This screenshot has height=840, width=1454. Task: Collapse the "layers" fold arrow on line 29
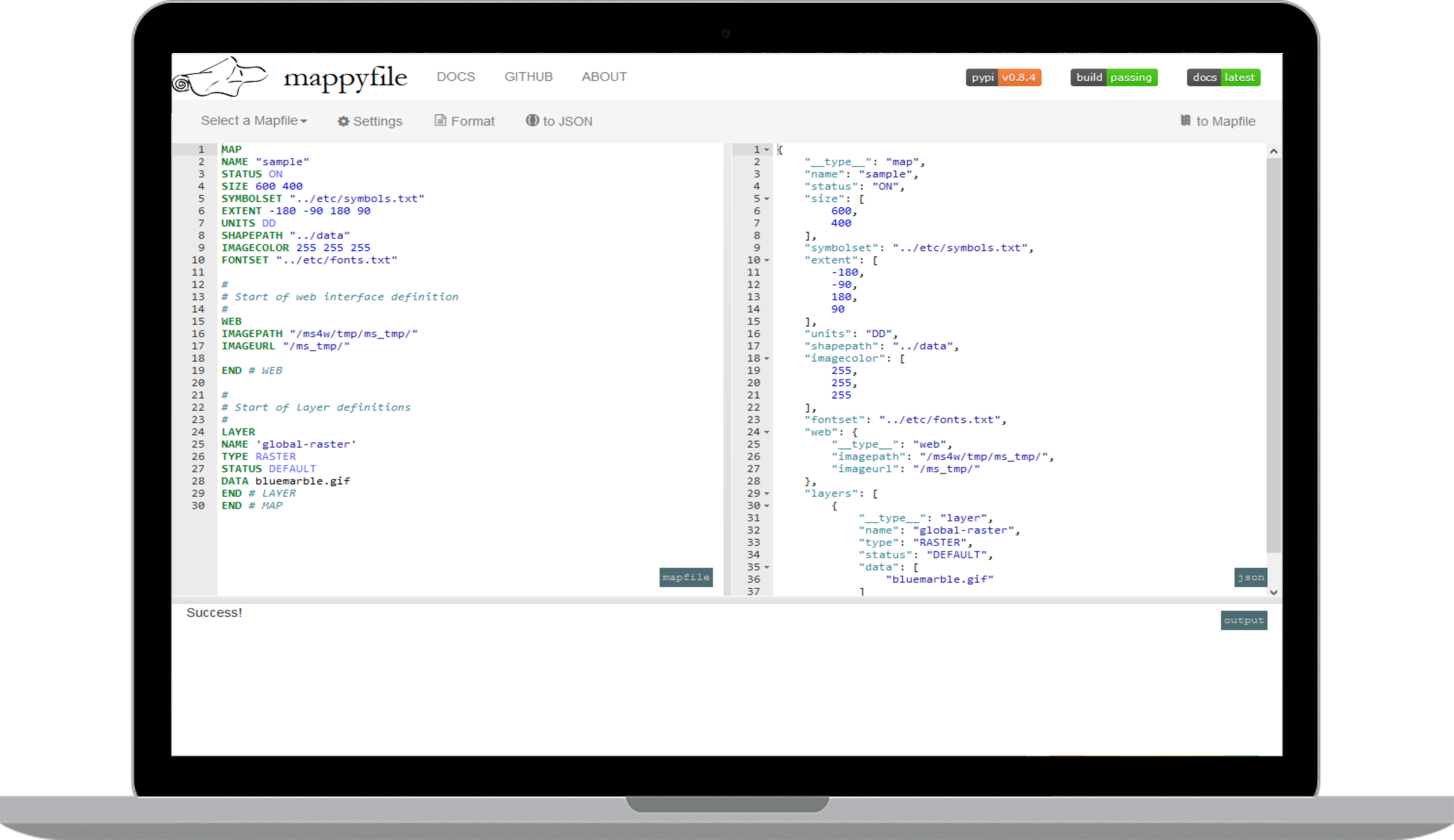pyautogui.click(x=767, y=494)
